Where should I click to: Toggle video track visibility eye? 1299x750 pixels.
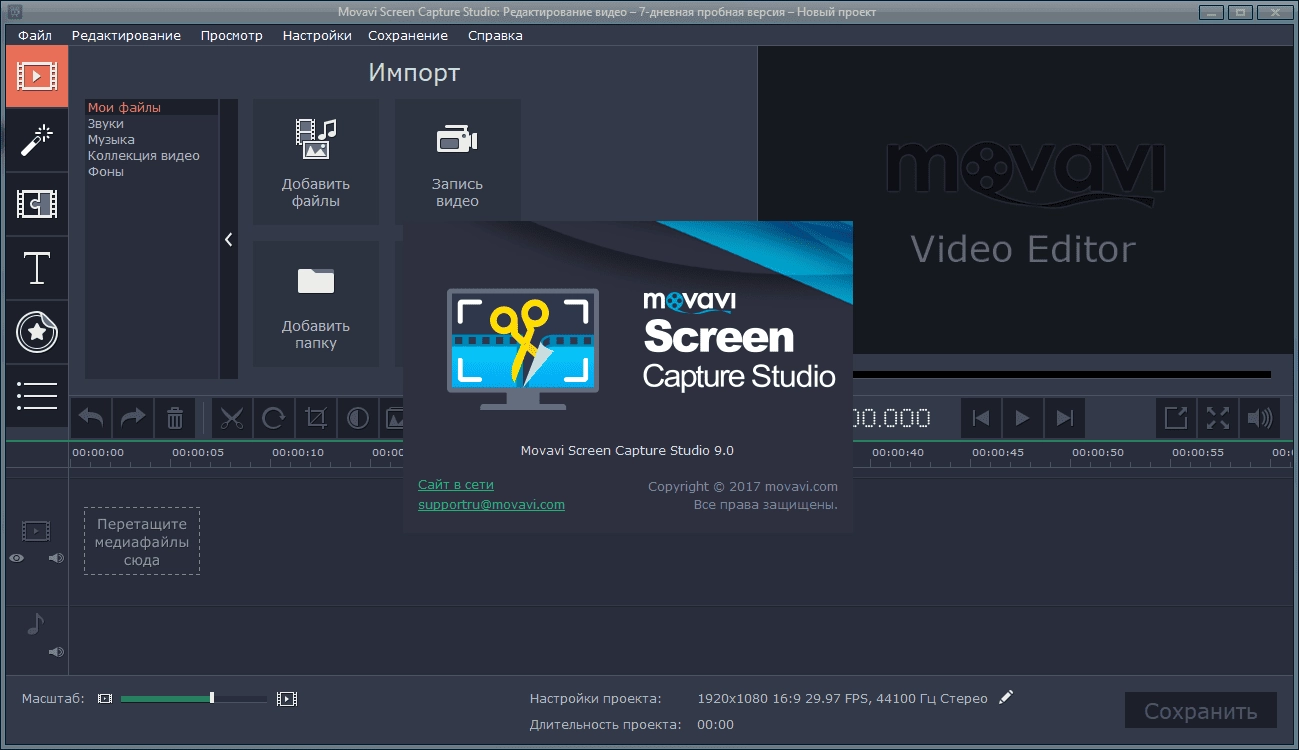click(x=17, y=559)
